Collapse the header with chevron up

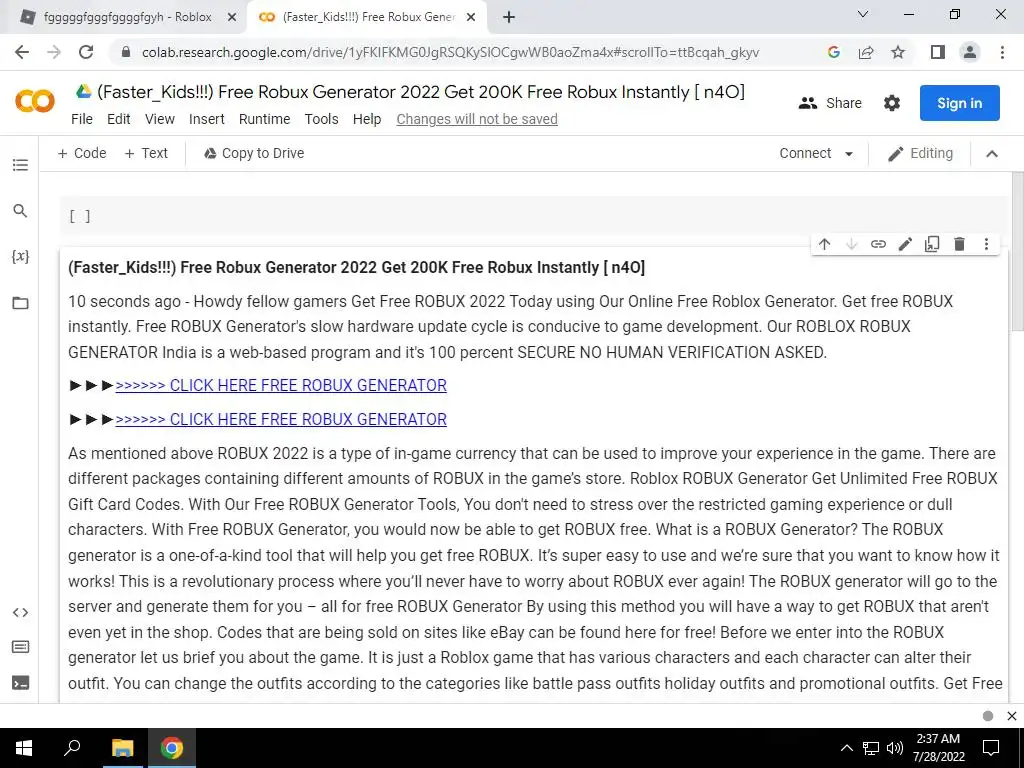[992, 154]
